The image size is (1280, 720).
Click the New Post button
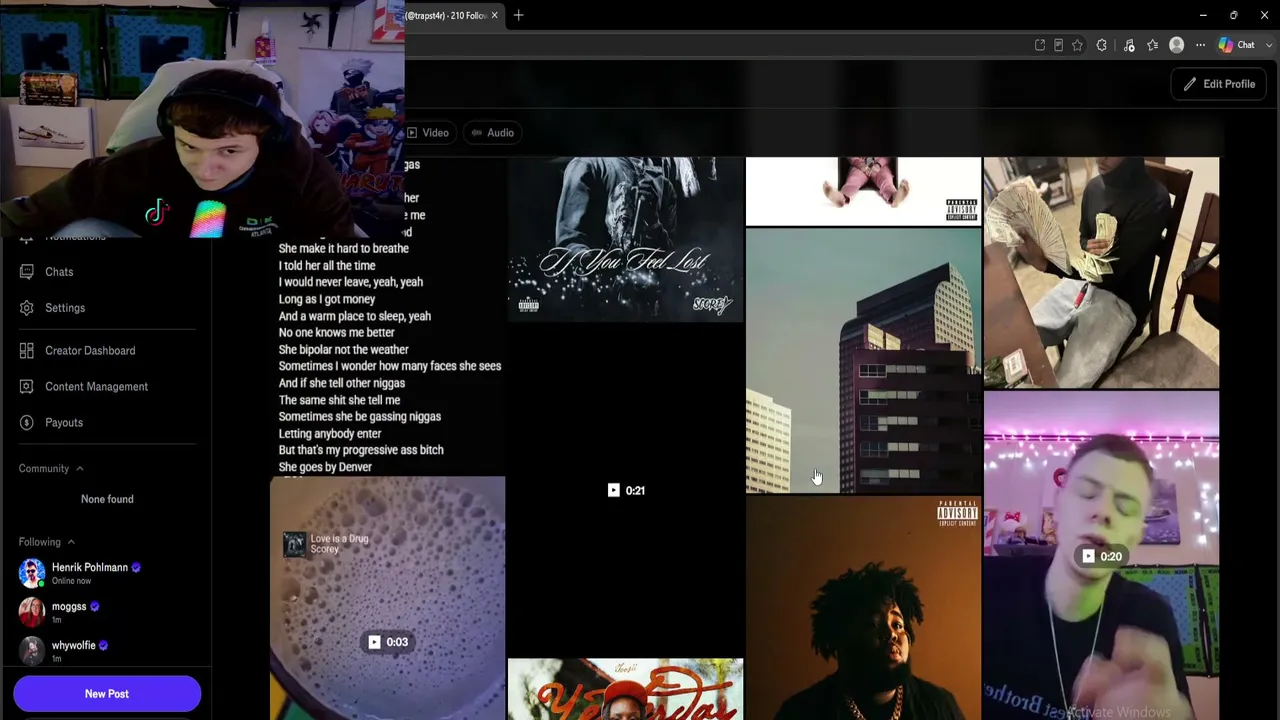[107, 694]
